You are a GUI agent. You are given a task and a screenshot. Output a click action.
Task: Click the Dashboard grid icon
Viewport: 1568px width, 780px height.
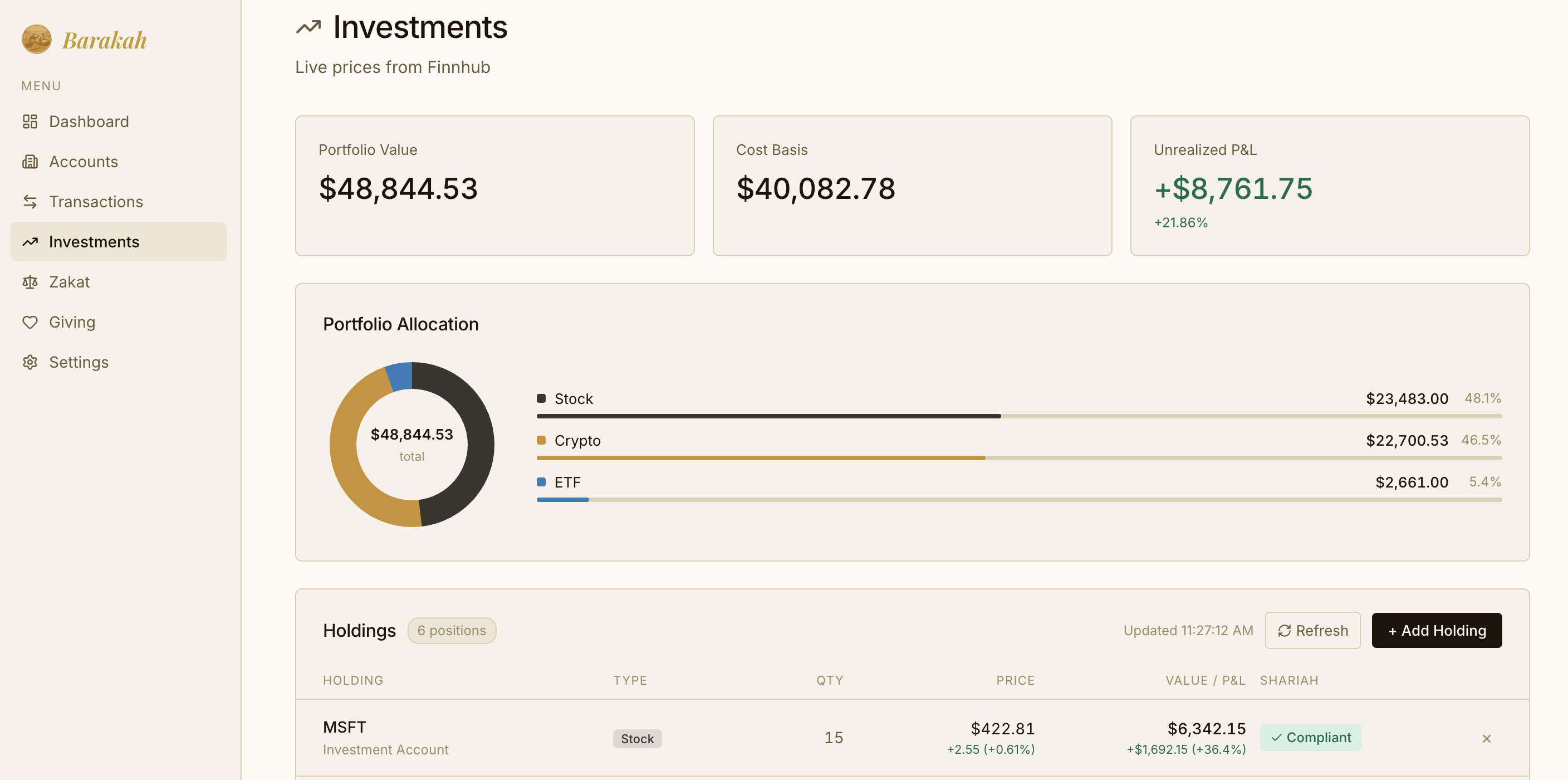click(30, 121)
